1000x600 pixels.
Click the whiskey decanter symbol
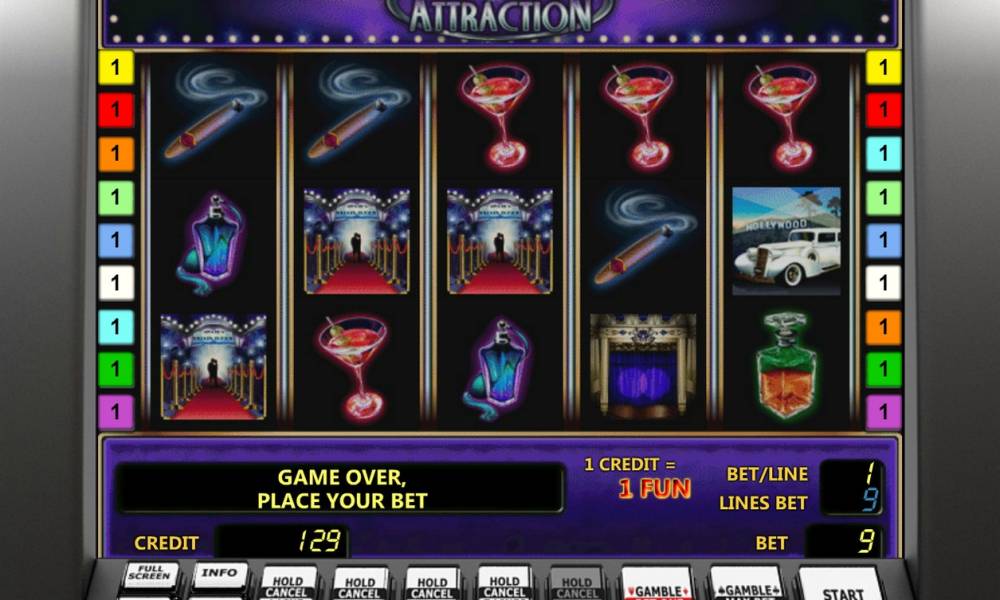(x=786, y=366)
